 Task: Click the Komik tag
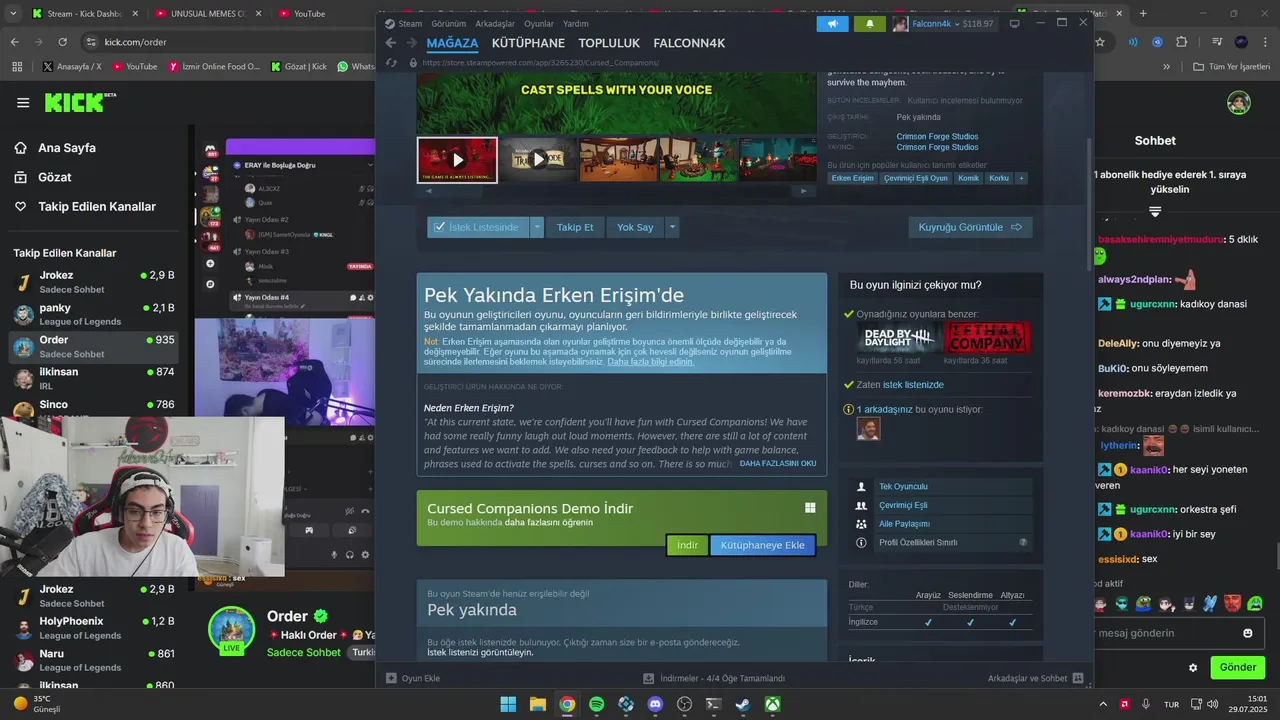pyautogui.click(x=968, y=178)
